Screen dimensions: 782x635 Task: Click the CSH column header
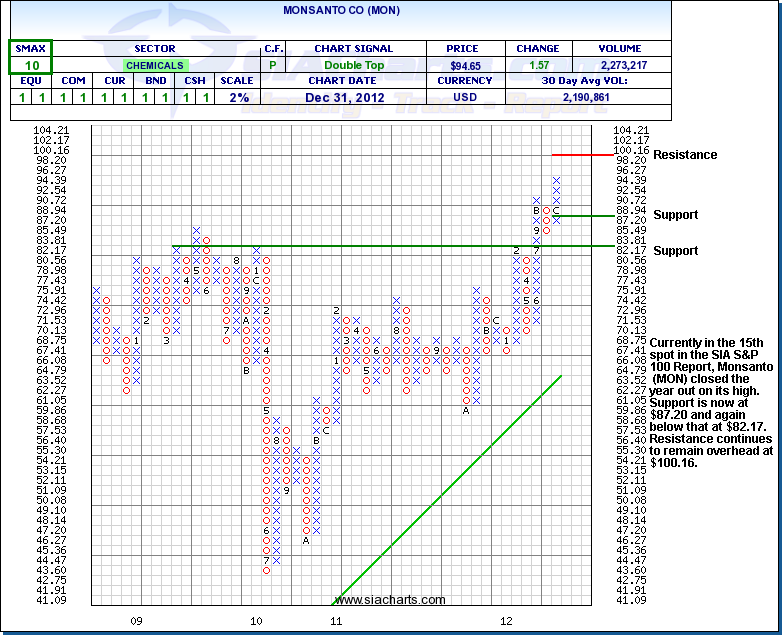point(193,82)
